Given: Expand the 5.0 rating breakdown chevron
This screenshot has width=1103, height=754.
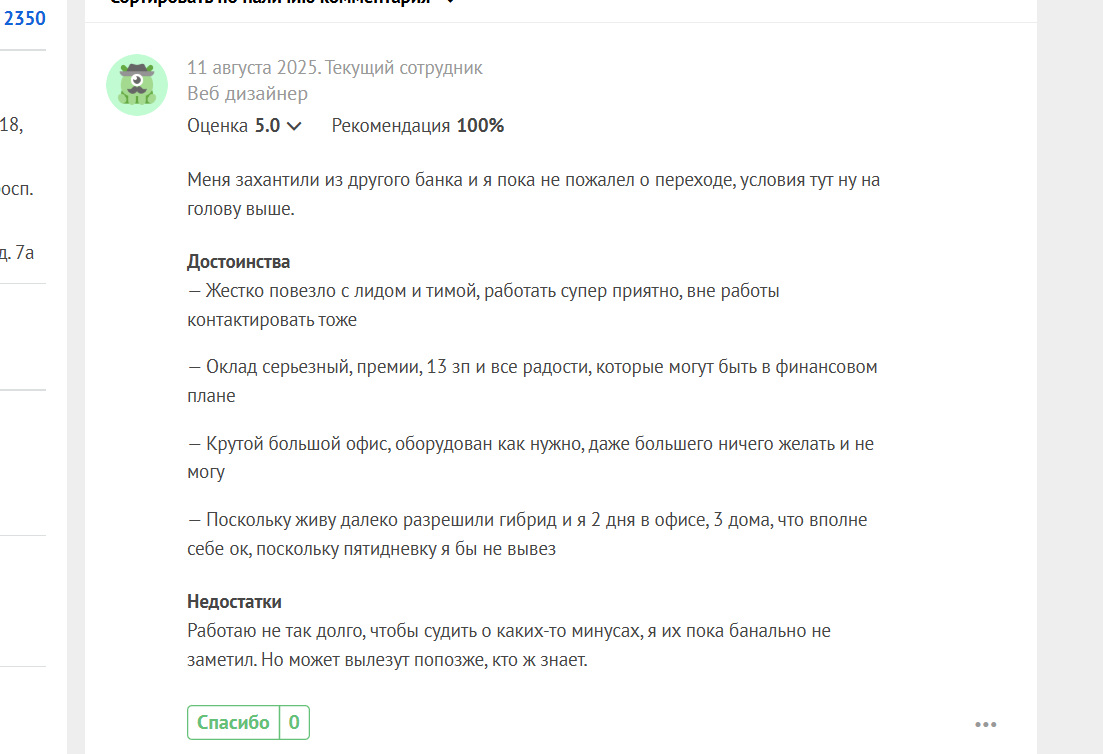Looking at the screenshot, I should (295, 126).
